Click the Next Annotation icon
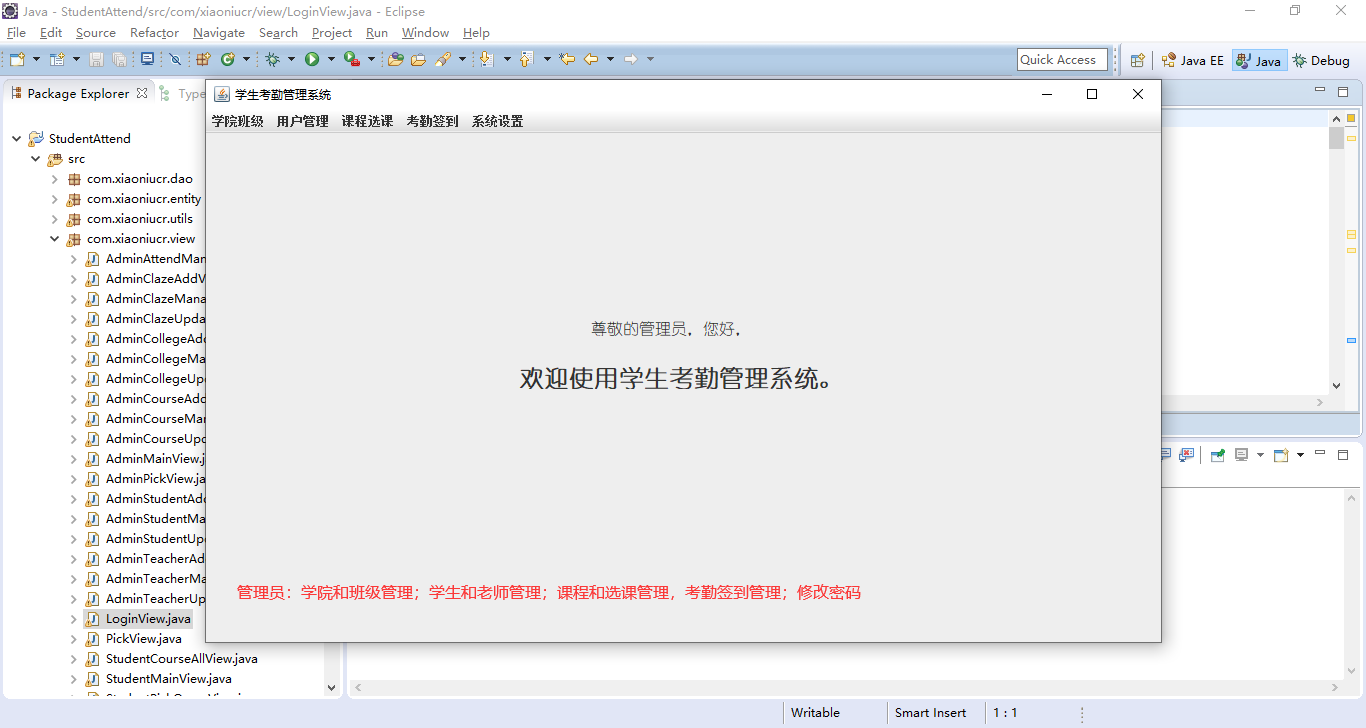 tap(486, 59)
